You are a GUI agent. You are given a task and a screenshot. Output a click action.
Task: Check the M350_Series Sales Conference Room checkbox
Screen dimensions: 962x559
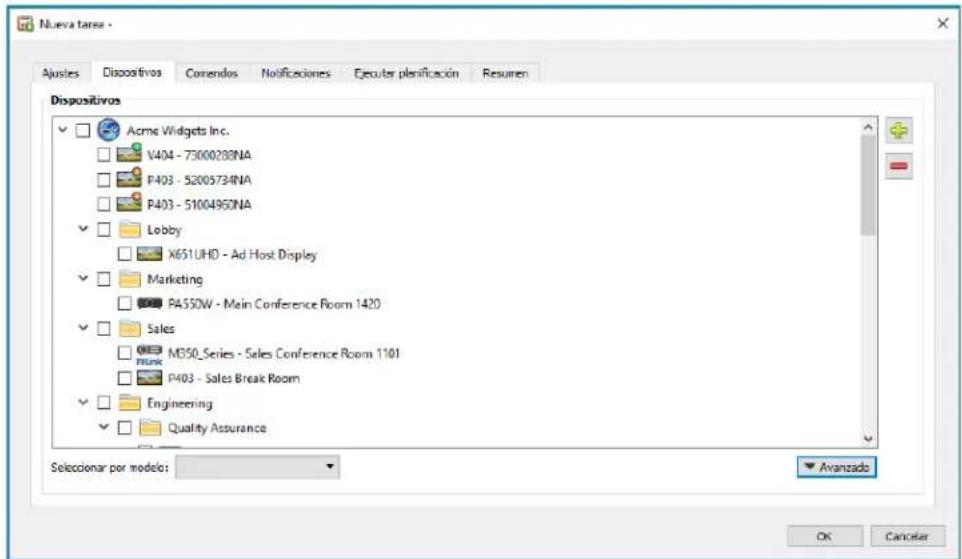[125, 353]
